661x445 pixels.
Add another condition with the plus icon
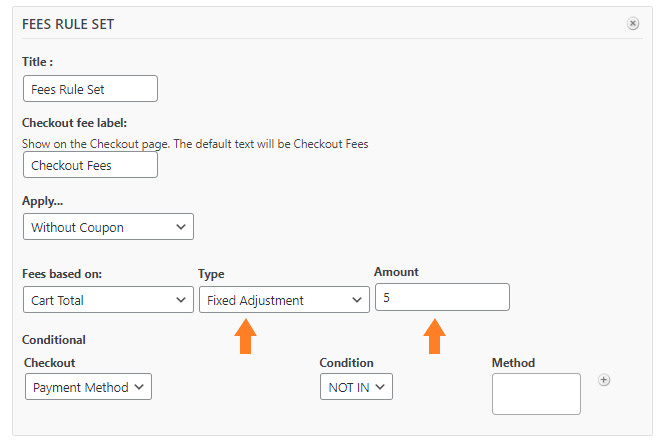point(604,380)
